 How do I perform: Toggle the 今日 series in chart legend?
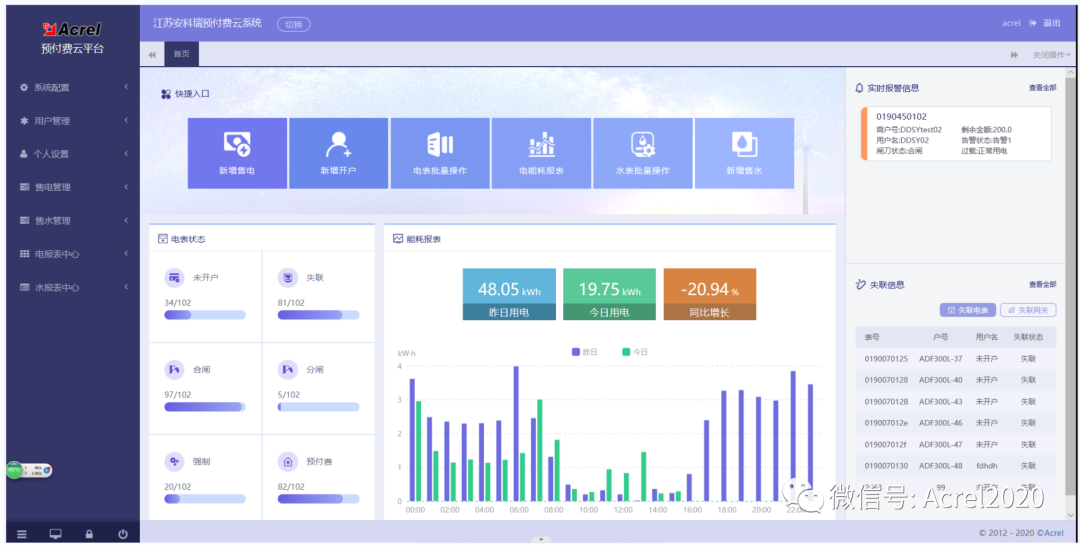pyautogui.click(x=634, y=352)
